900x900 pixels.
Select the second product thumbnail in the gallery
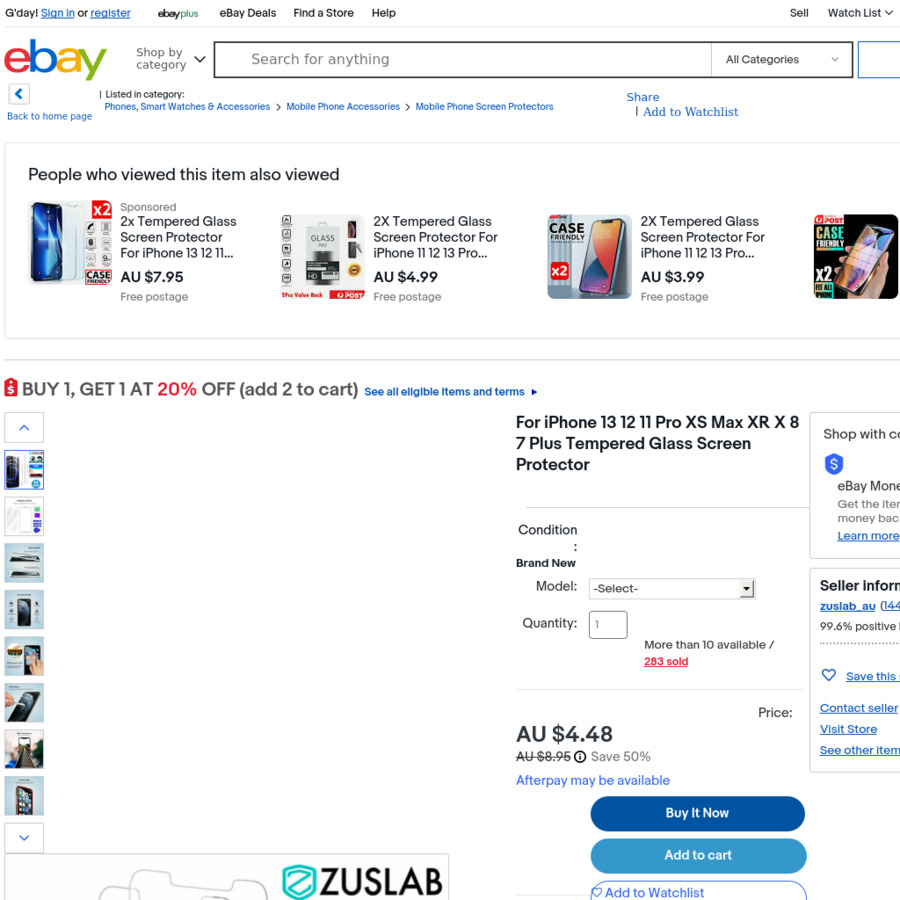(x=24, y=517)
